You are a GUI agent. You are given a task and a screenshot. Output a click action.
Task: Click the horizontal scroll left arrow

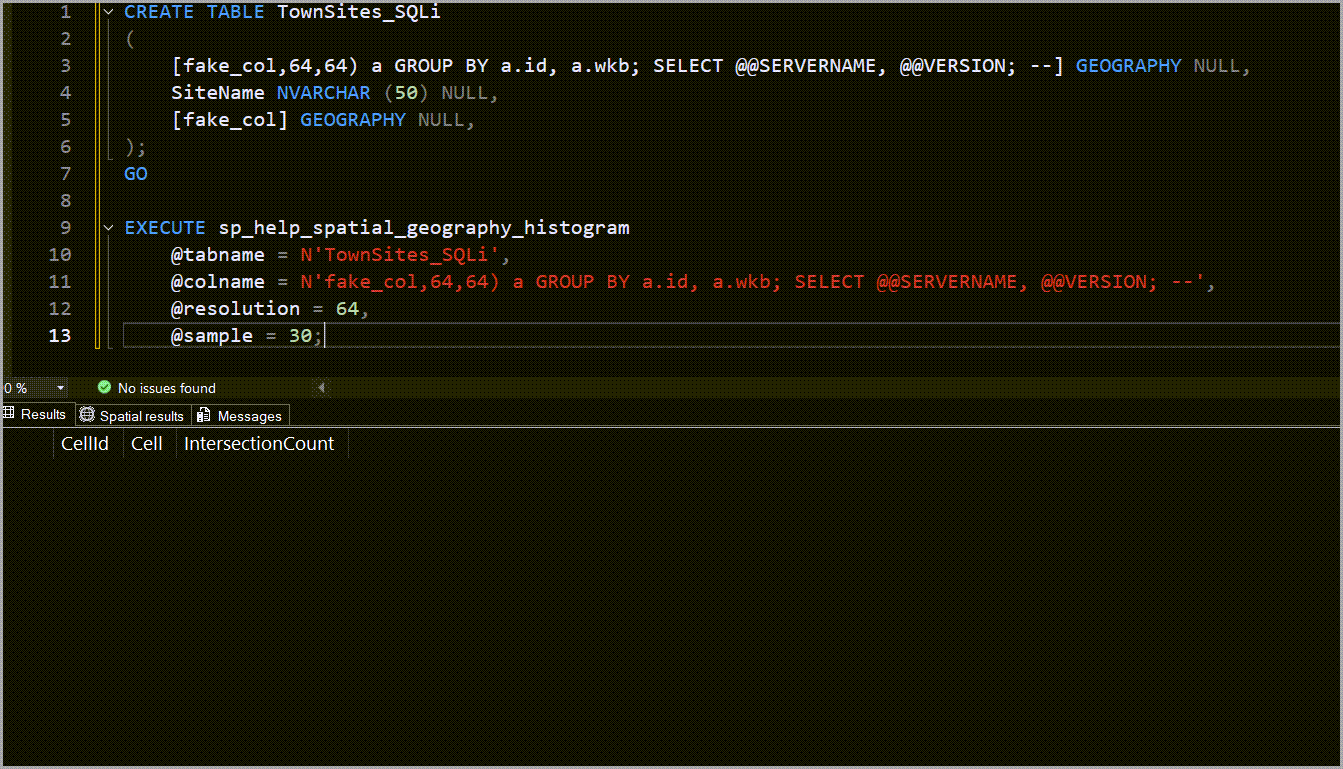321,387
